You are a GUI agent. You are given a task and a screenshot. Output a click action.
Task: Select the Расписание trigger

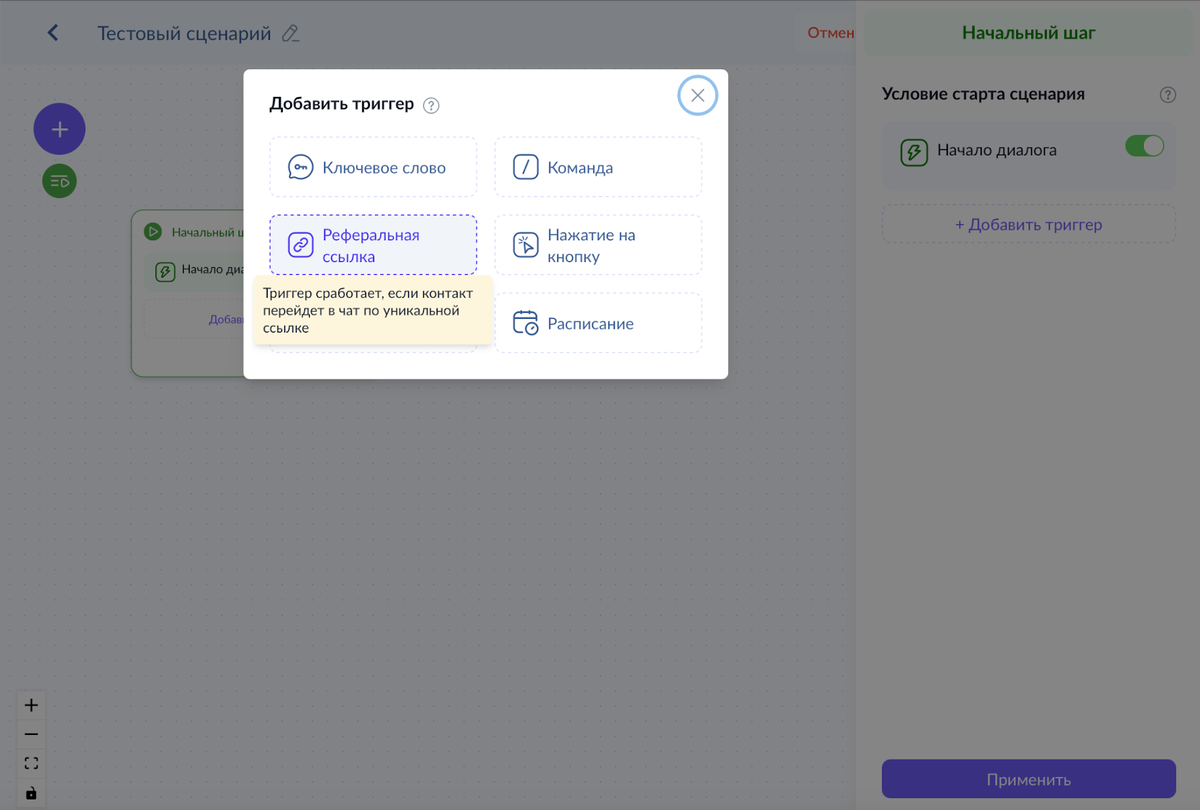point(598,323)
